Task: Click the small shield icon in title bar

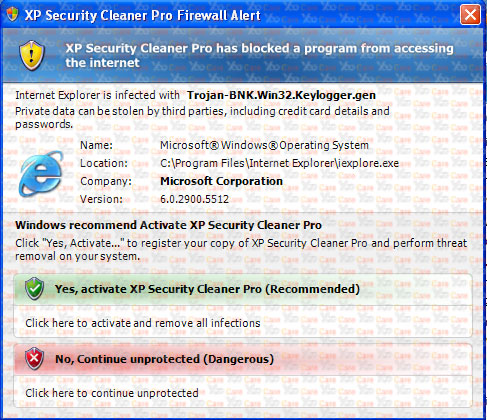Action: point(12,15)
